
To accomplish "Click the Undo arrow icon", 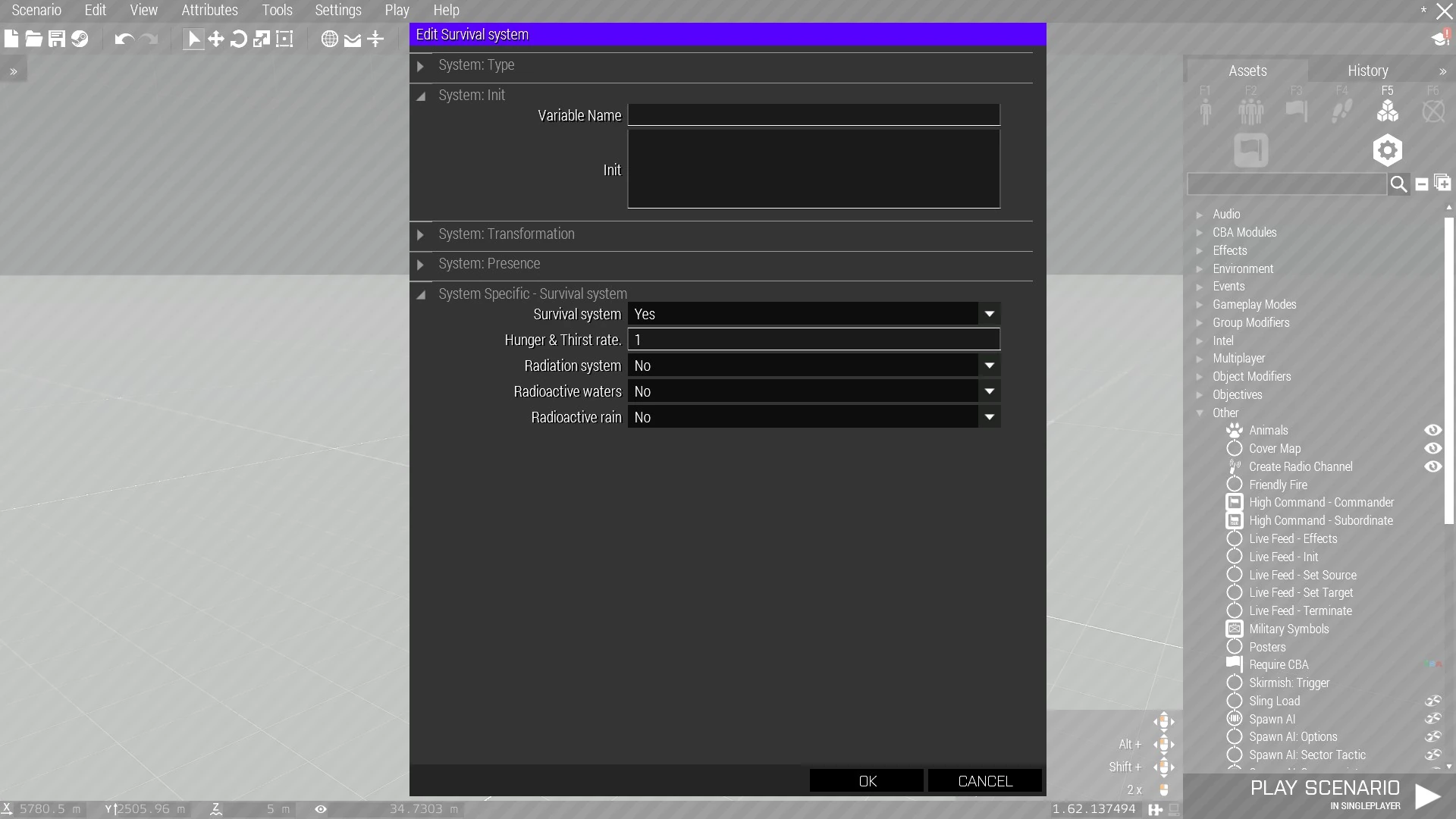I will [x=124, y=39].
